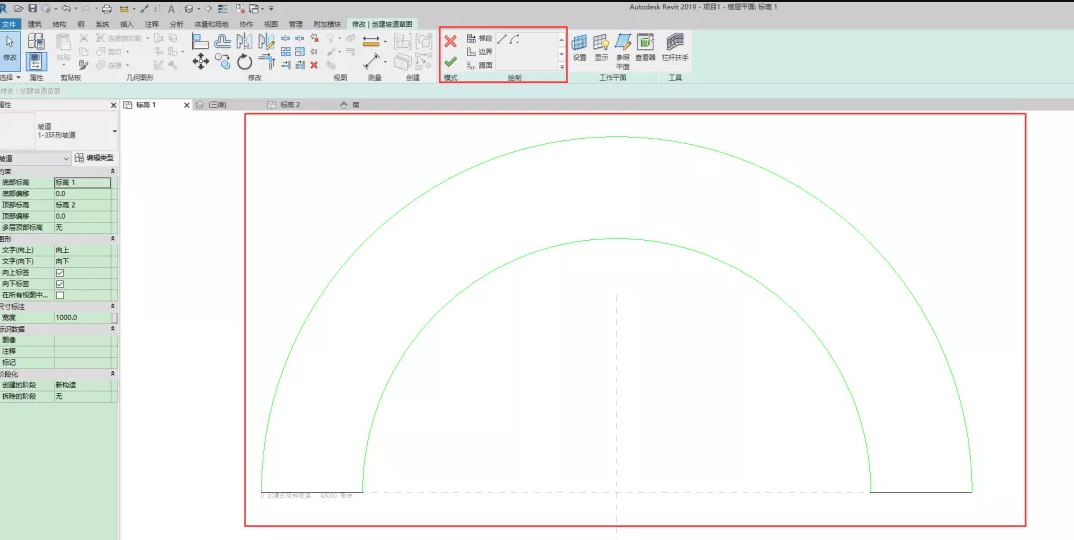Click the red X cancel edit mode button
The width and height of the screenshot is (1074, 540).
pos(450,41)
